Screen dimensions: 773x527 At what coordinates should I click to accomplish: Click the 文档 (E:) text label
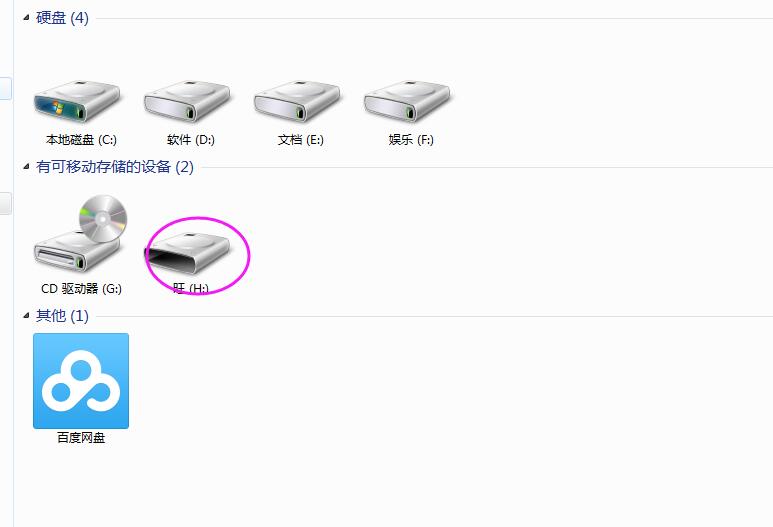click(x=300, y=140)
